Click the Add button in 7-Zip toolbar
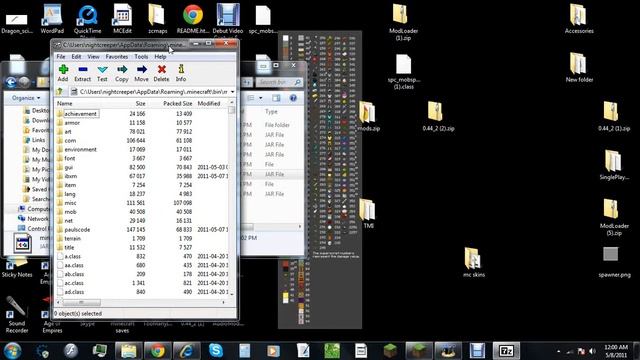Viewport: 640px width, 360px height. pyautogui.click(x=63, y=73)
